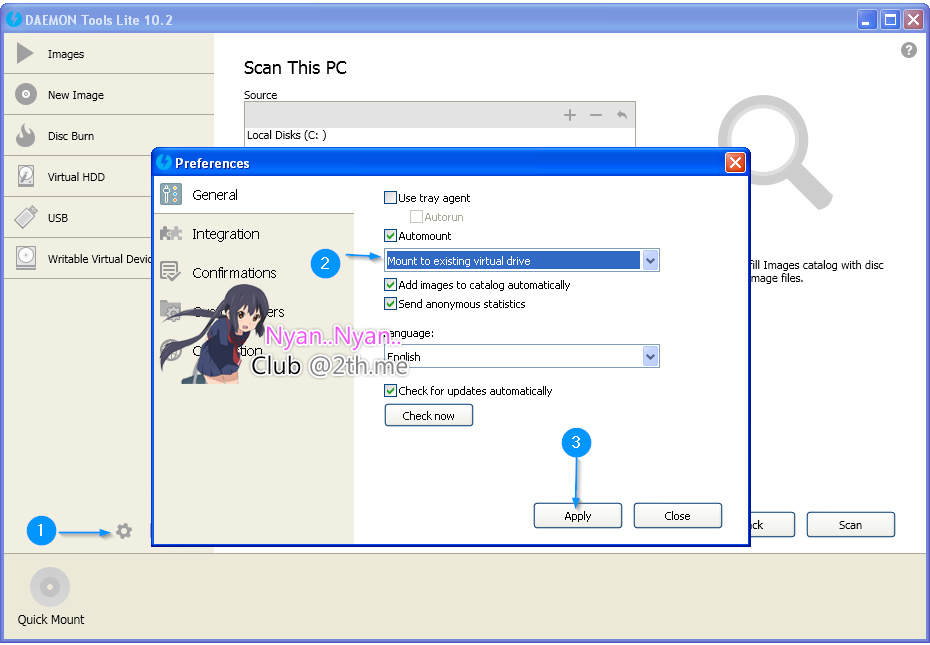
Task: Add a source with the plus icon
Action: (569, 115)
